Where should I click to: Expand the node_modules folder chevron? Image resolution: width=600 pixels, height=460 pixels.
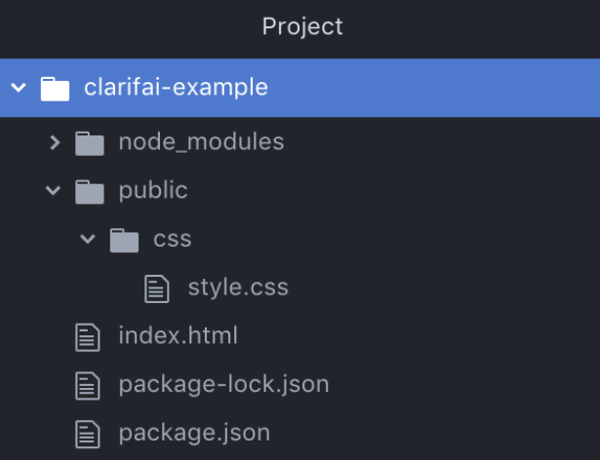click(54, 143)
